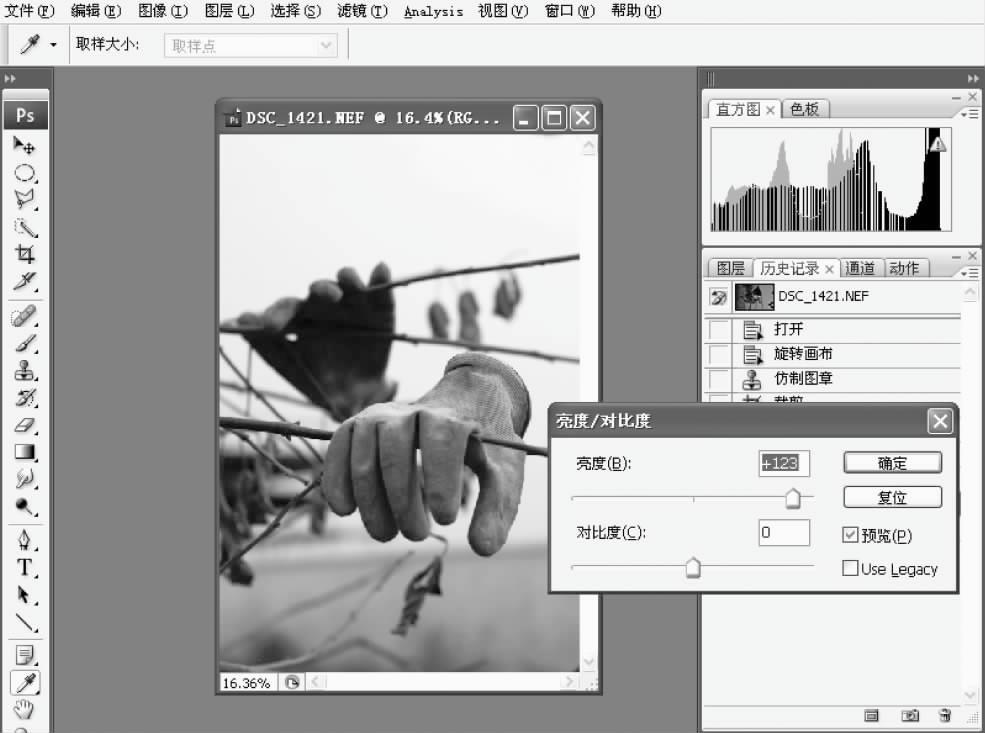Screen dimensions: 985x733
Task: Select the Type tool
Action: (x=24, y=567)
